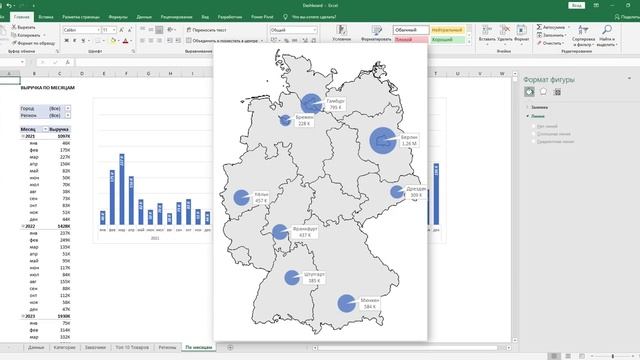Switch to the Топ 10 Товаров sheet tab
This screenshot has height=360, width=640.
pyautogui.click(x=132, y=347)
